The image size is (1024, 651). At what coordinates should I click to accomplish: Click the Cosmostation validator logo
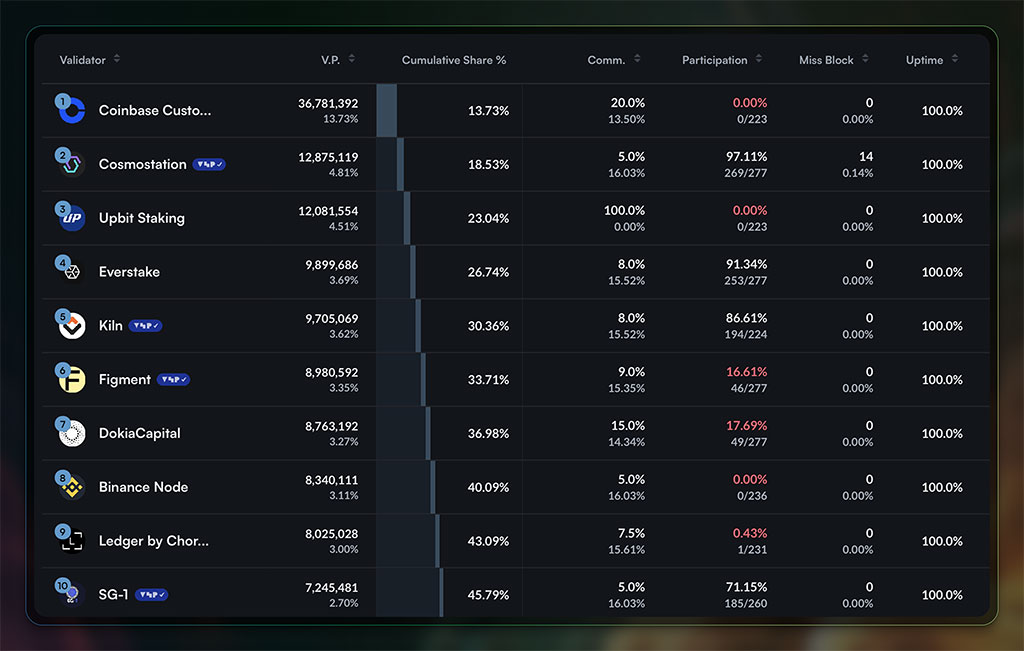(x=72, y=164)
